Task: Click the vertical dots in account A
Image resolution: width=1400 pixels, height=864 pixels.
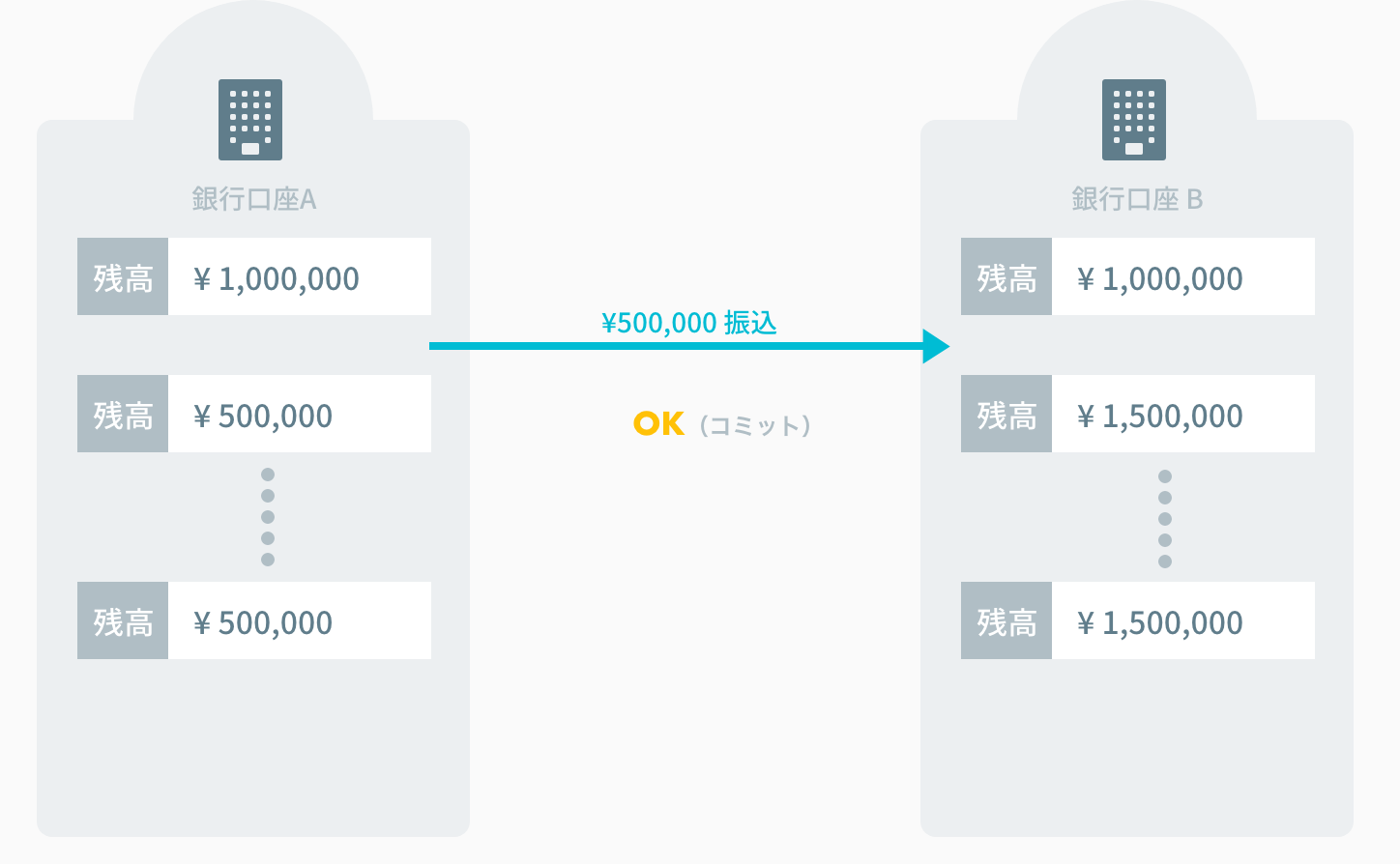Action: coord(268,517)
